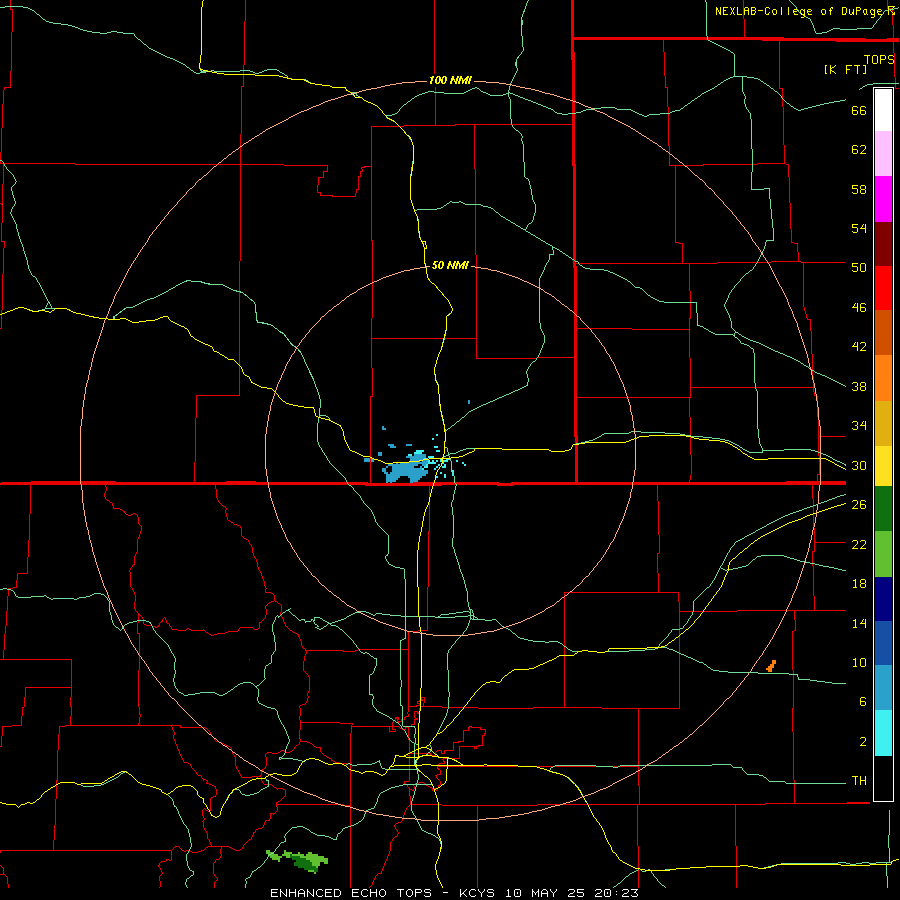Click the '10' scale label
Screen dimensions: 900x900
(859, 663)
